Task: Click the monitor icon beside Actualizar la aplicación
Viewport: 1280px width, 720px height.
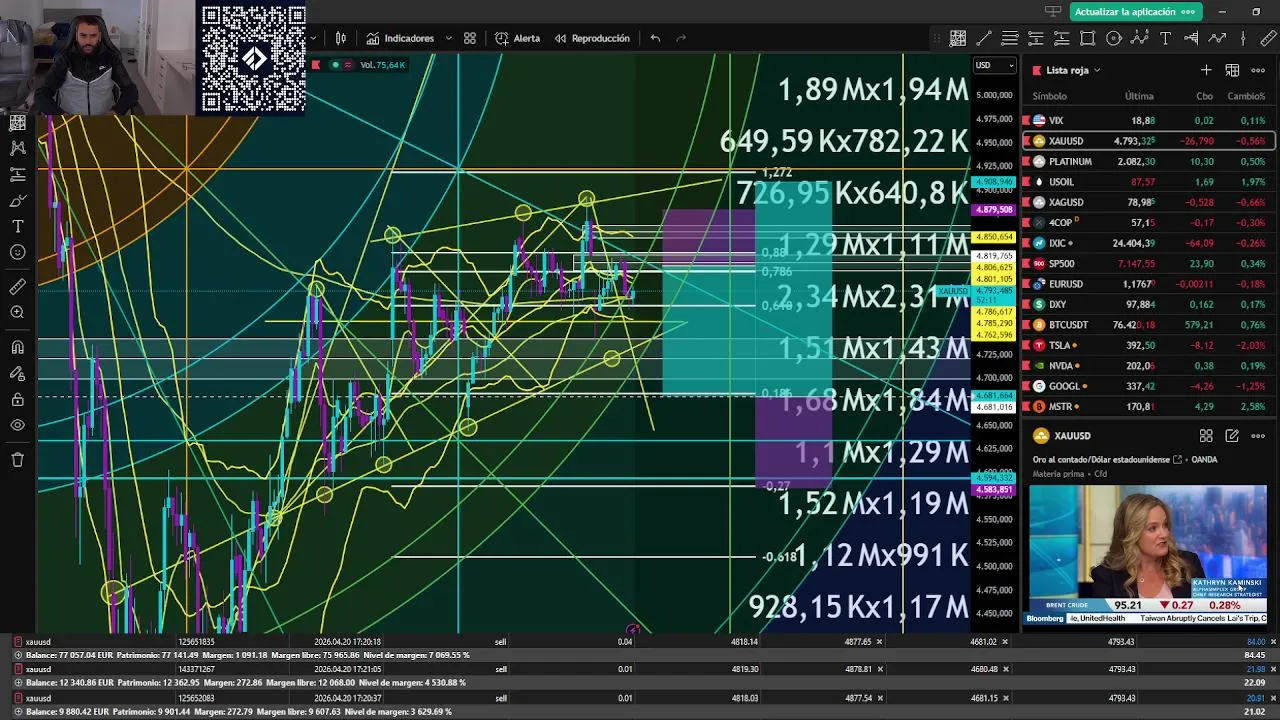Action: pyautogui.click(x=1053, y=12)
